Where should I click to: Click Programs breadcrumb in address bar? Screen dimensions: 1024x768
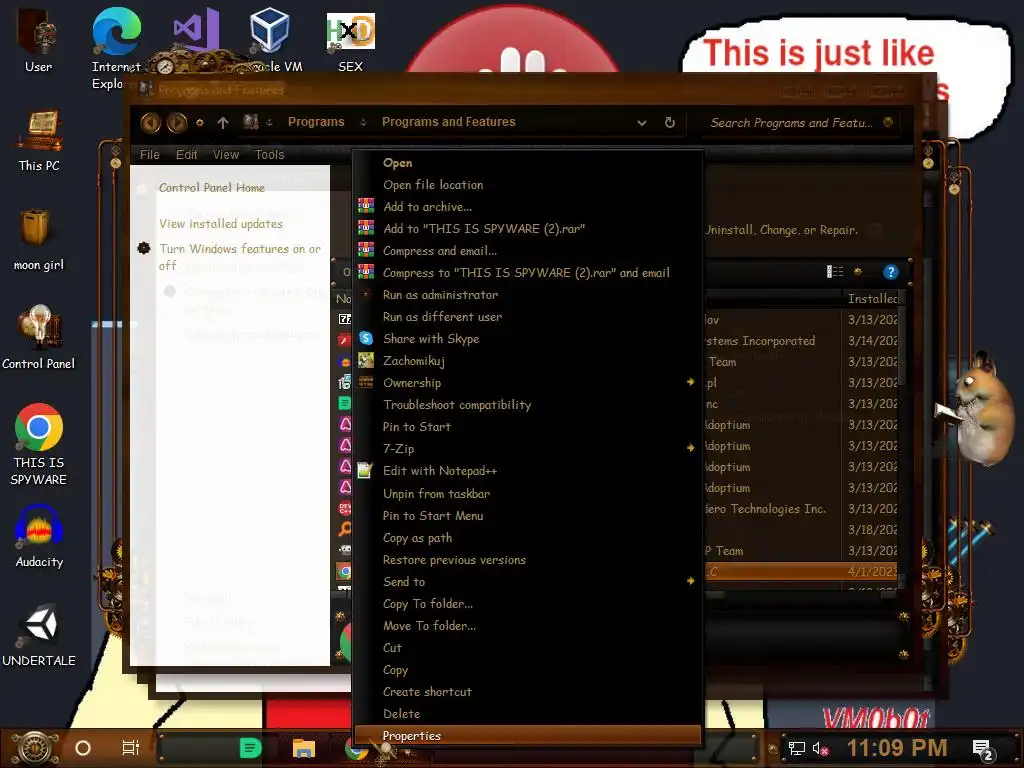(316, 122)
